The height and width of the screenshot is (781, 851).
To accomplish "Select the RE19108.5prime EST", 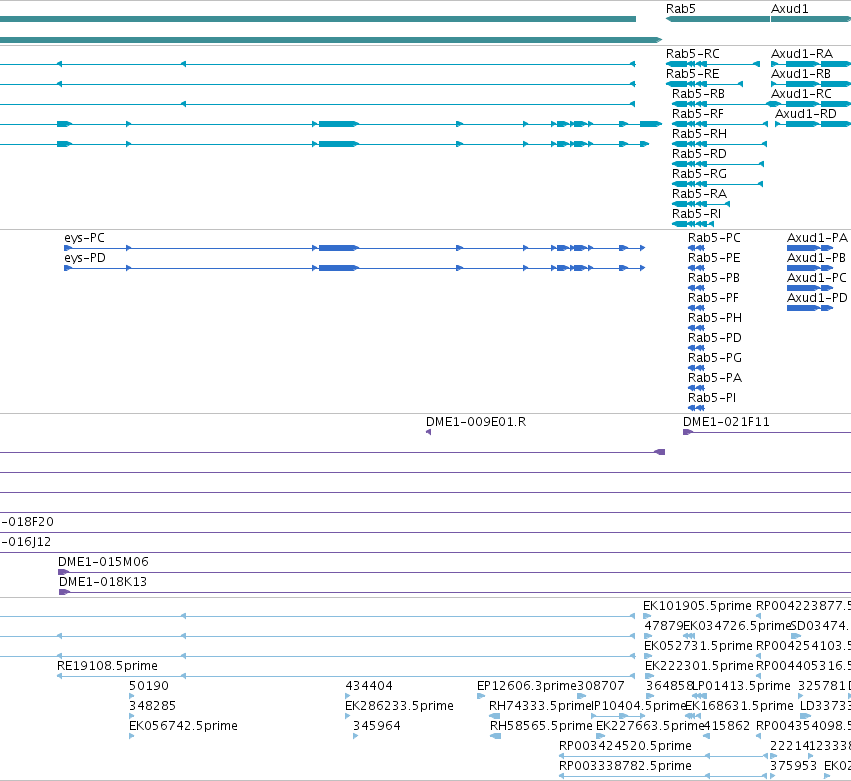I will click(x=107, y=666).
